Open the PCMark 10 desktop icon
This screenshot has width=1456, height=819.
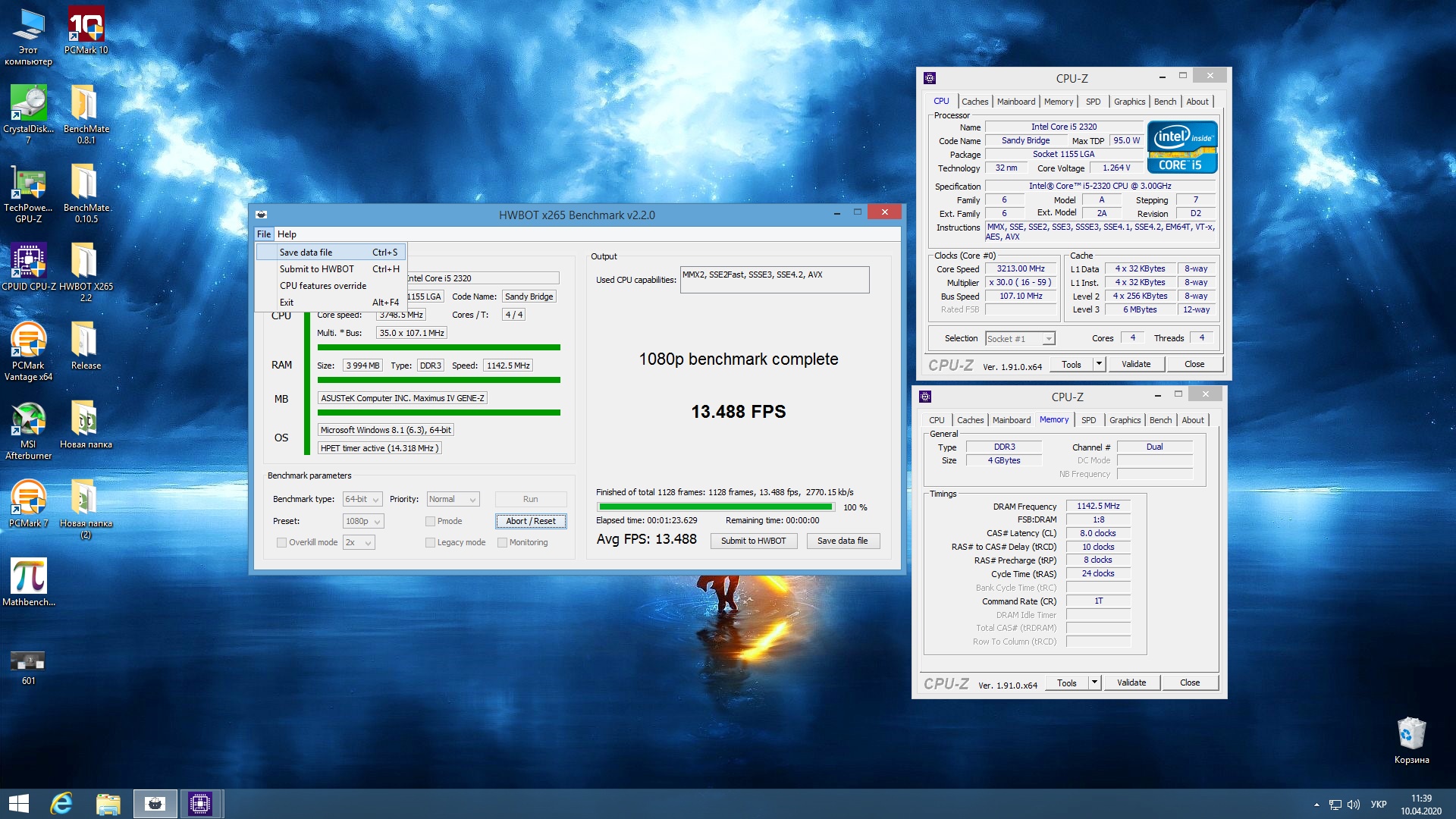point(86,30)
